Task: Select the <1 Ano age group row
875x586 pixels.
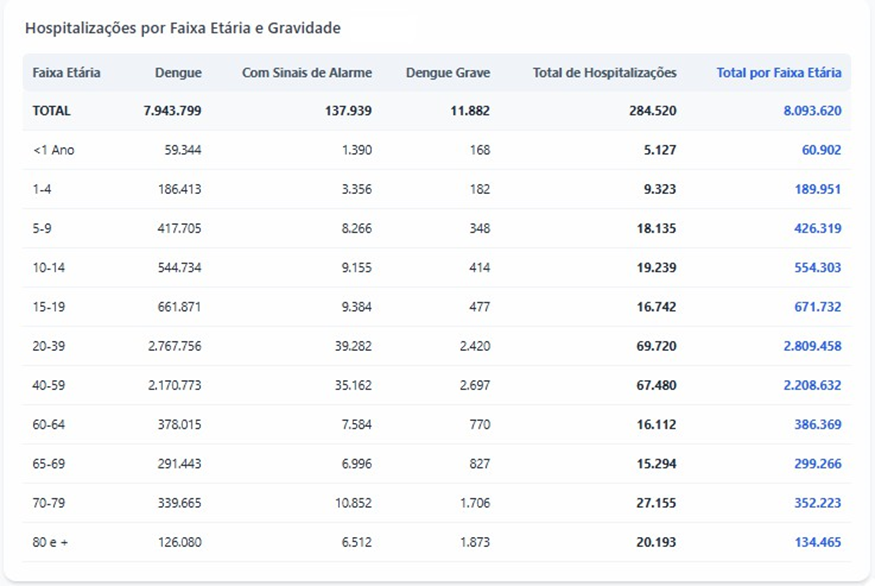Action: [54, 150]
